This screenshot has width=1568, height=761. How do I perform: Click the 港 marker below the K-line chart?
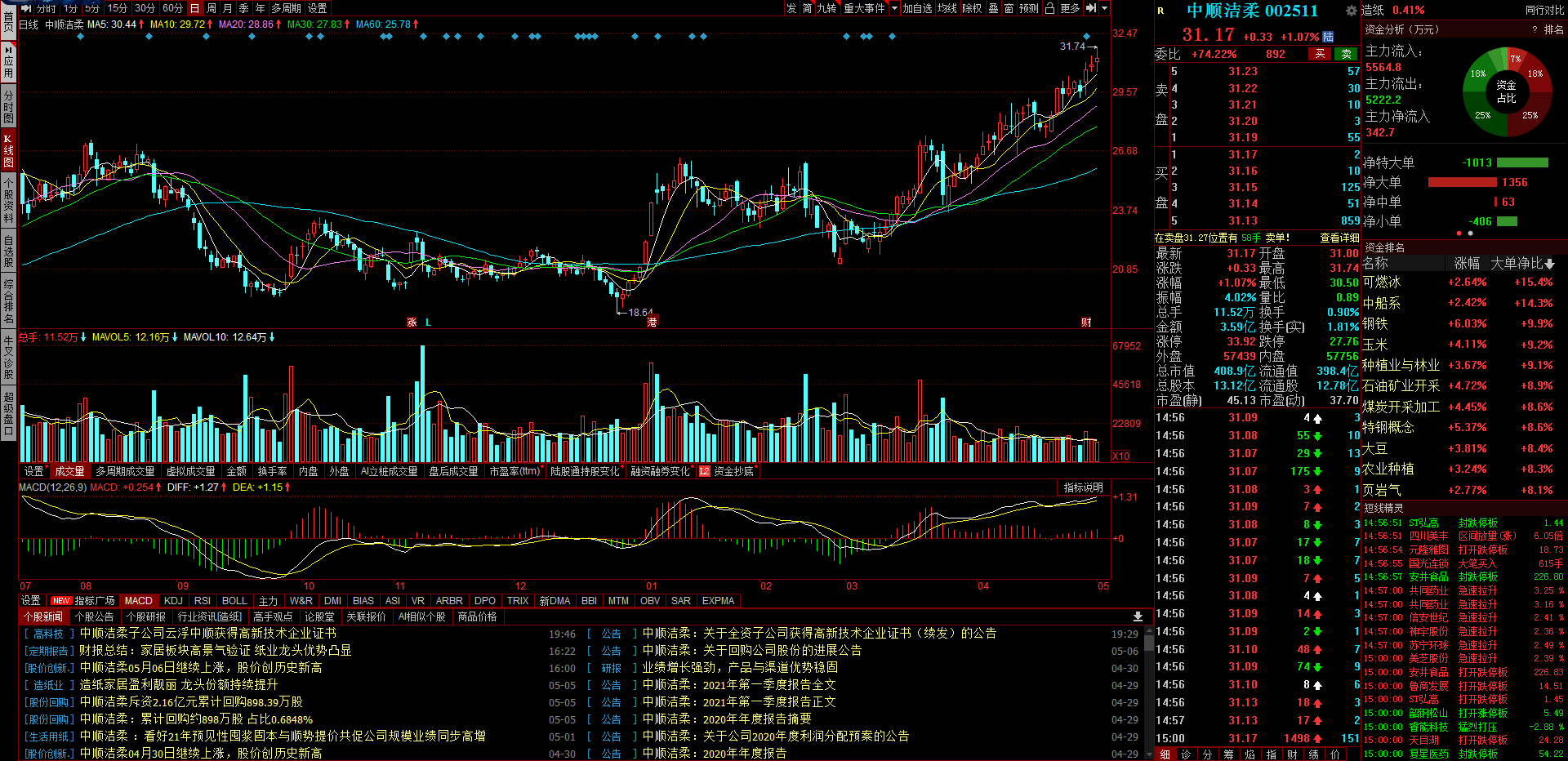[652, 323]
